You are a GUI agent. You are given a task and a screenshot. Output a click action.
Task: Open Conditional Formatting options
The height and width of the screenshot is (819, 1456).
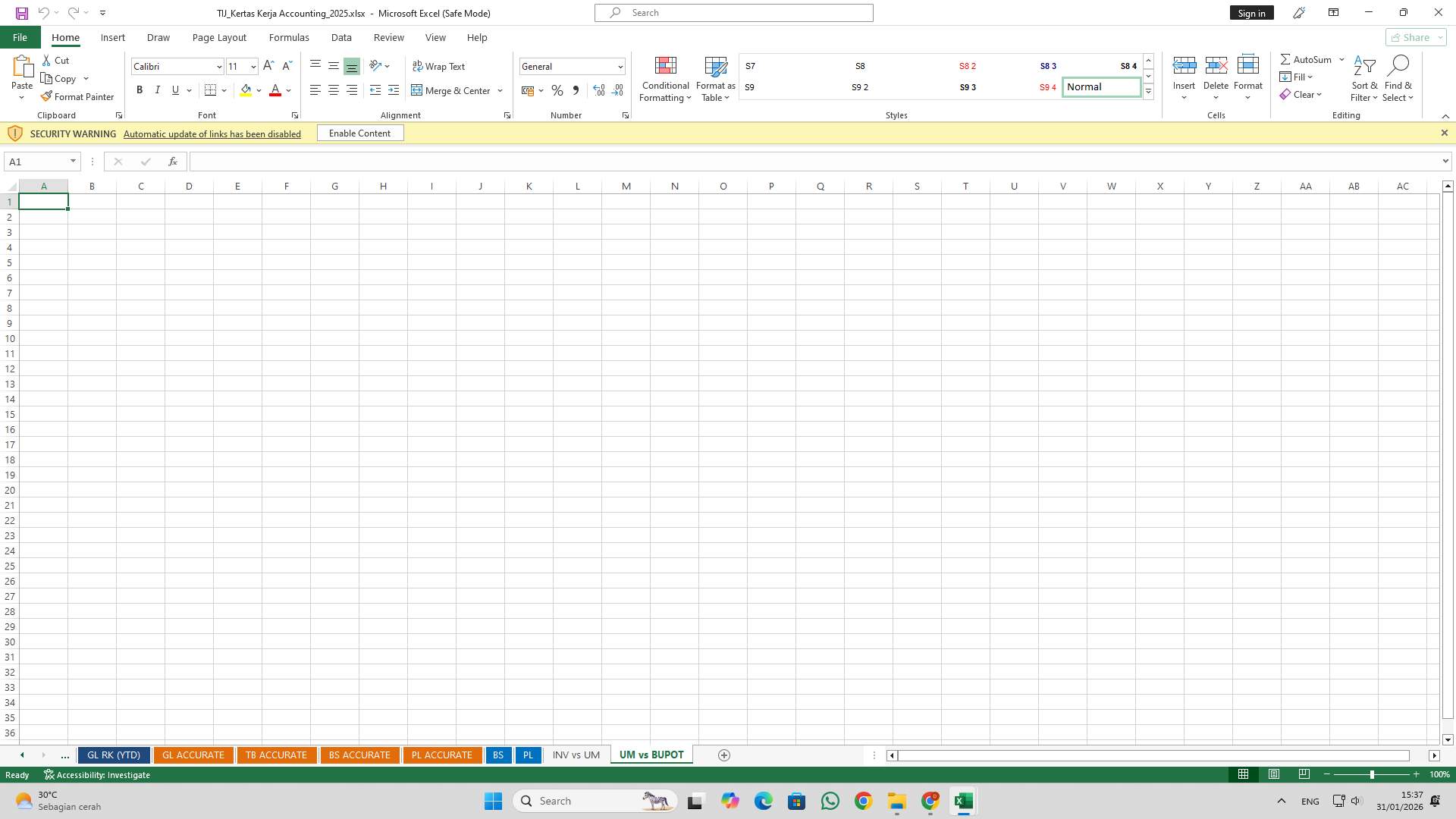point(665,79)
